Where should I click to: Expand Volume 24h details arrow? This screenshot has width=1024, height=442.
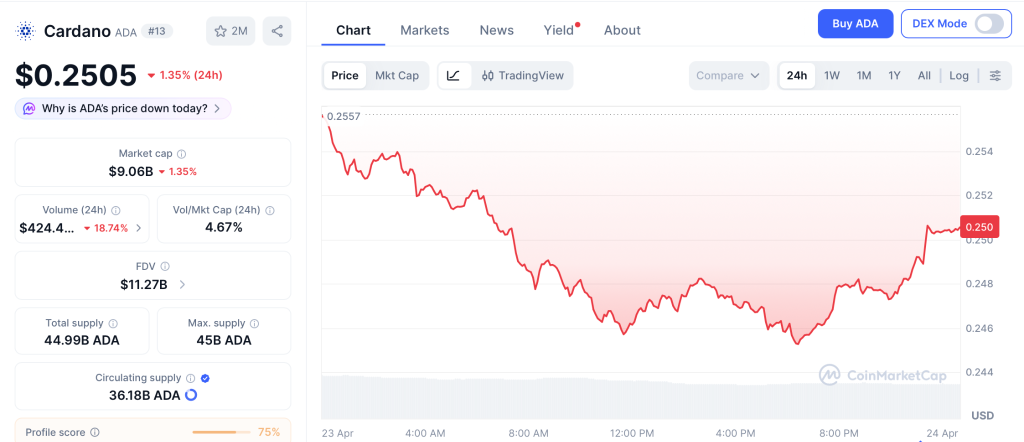138,228
